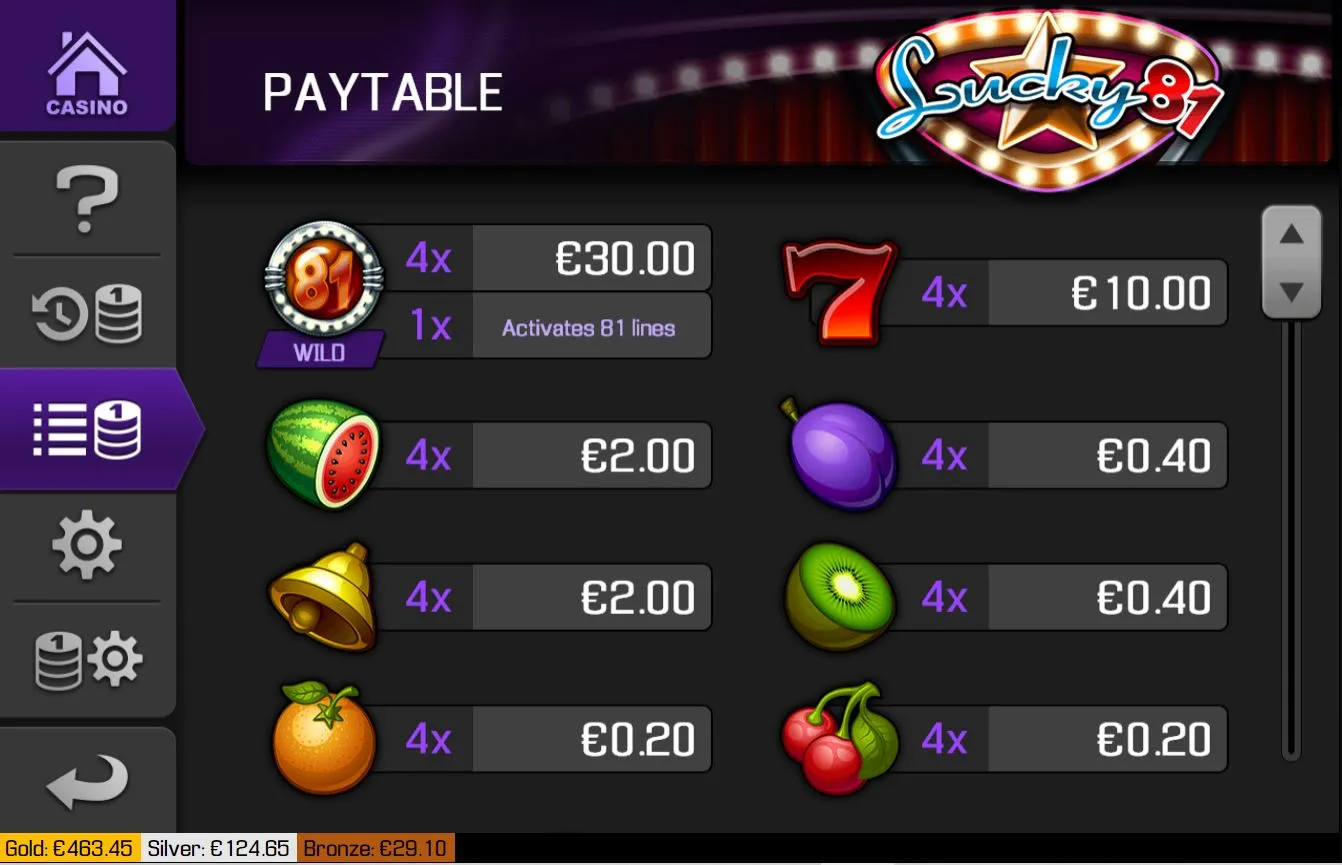Open the settings gear section
The width and height of the screenshot is (1342, 865).
[x=87, y=545]
